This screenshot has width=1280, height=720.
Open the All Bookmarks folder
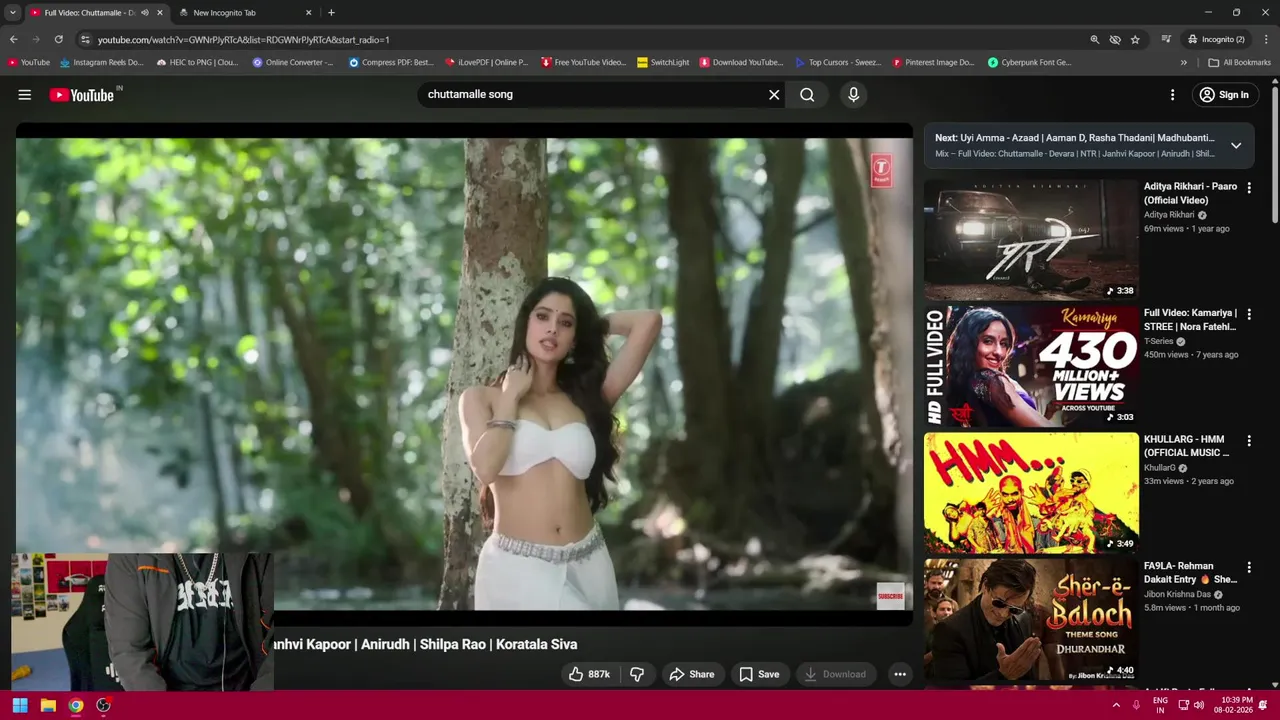[x=1240, y=62]
